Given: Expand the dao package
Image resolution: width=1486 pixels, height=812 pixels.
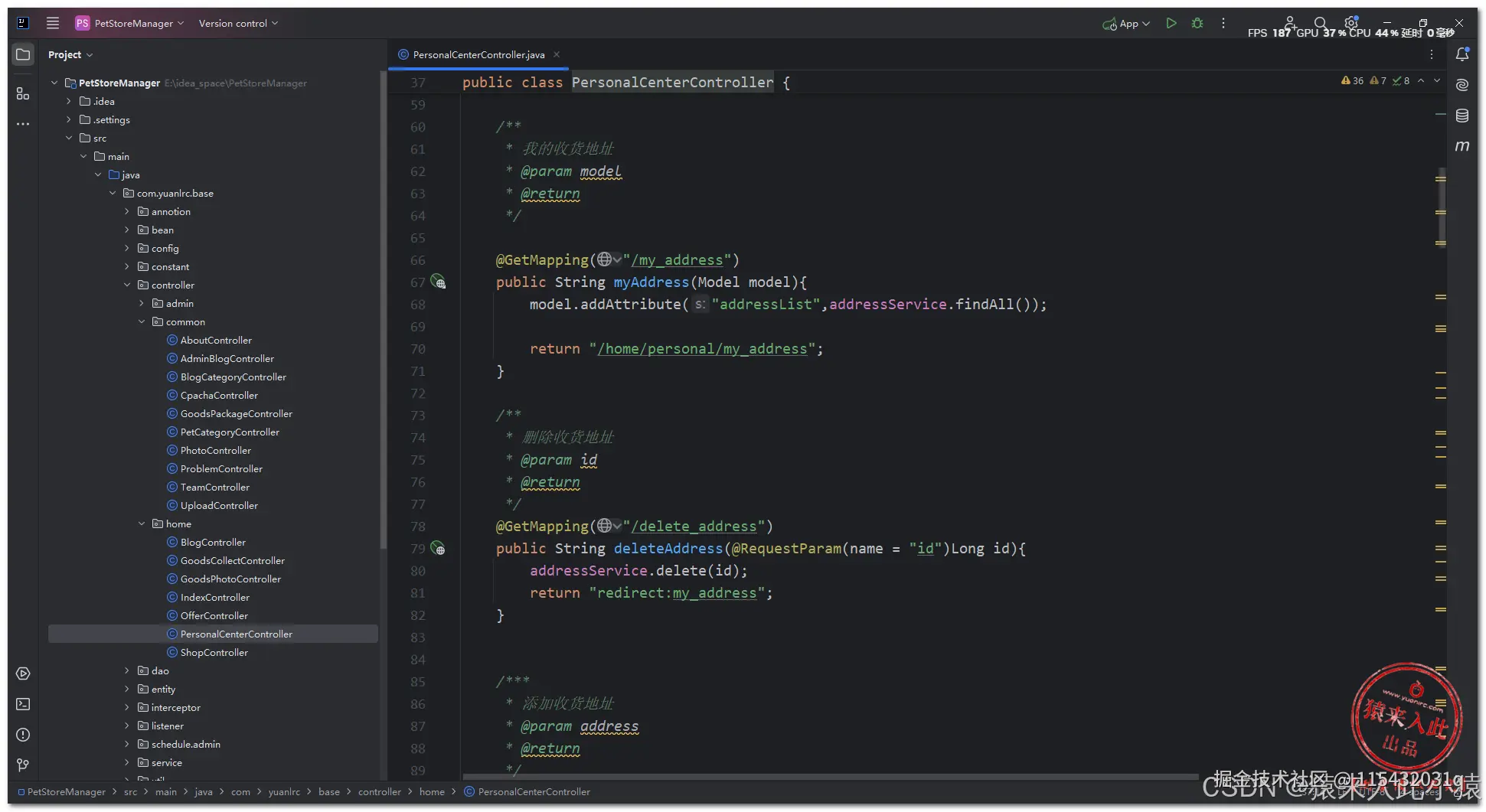Looking at the screenshot, I should click(127, 670).
